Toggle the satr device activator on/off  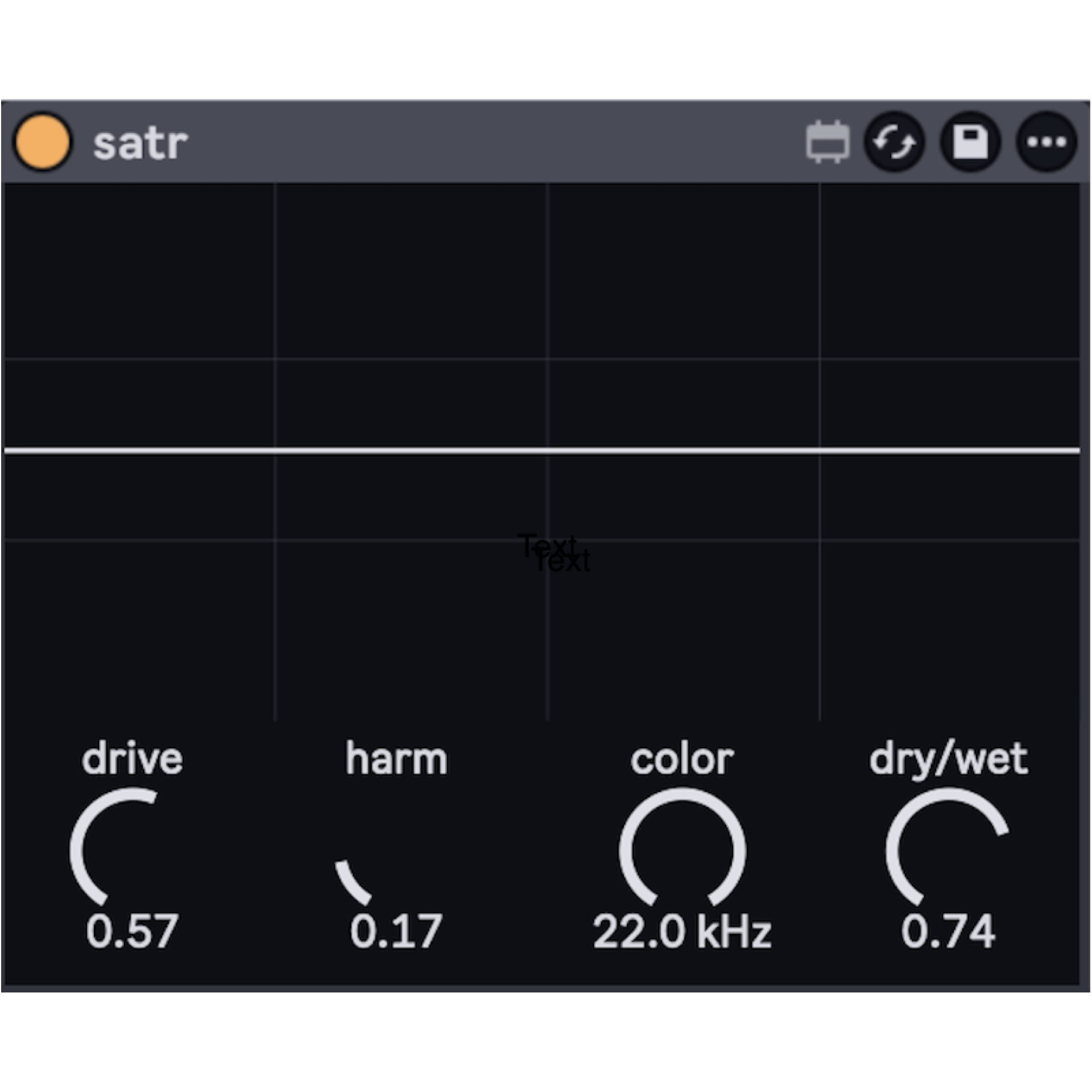click(43, 142)
